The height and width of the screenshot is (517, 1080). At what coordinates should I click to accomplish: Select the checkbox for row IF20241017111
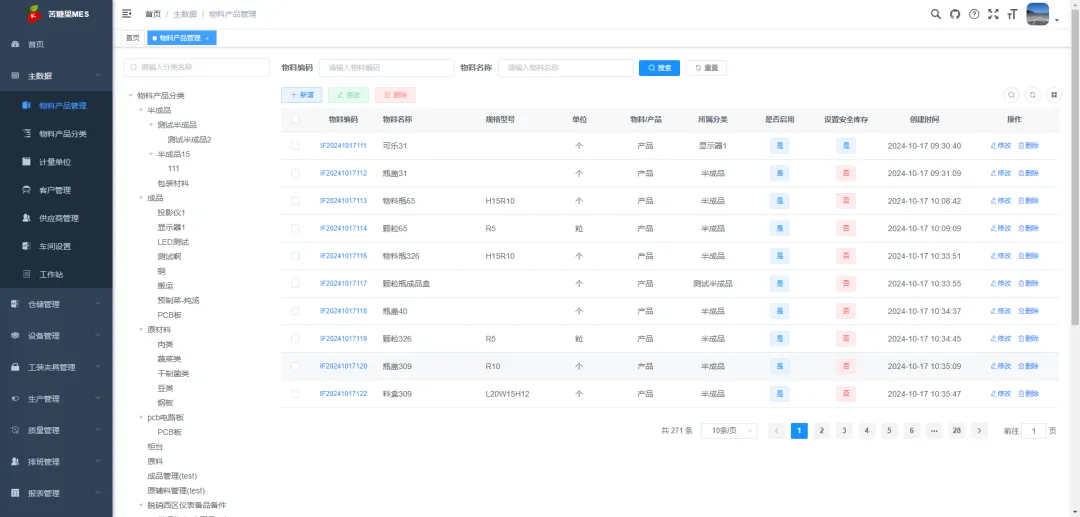(x=295, y=146)
